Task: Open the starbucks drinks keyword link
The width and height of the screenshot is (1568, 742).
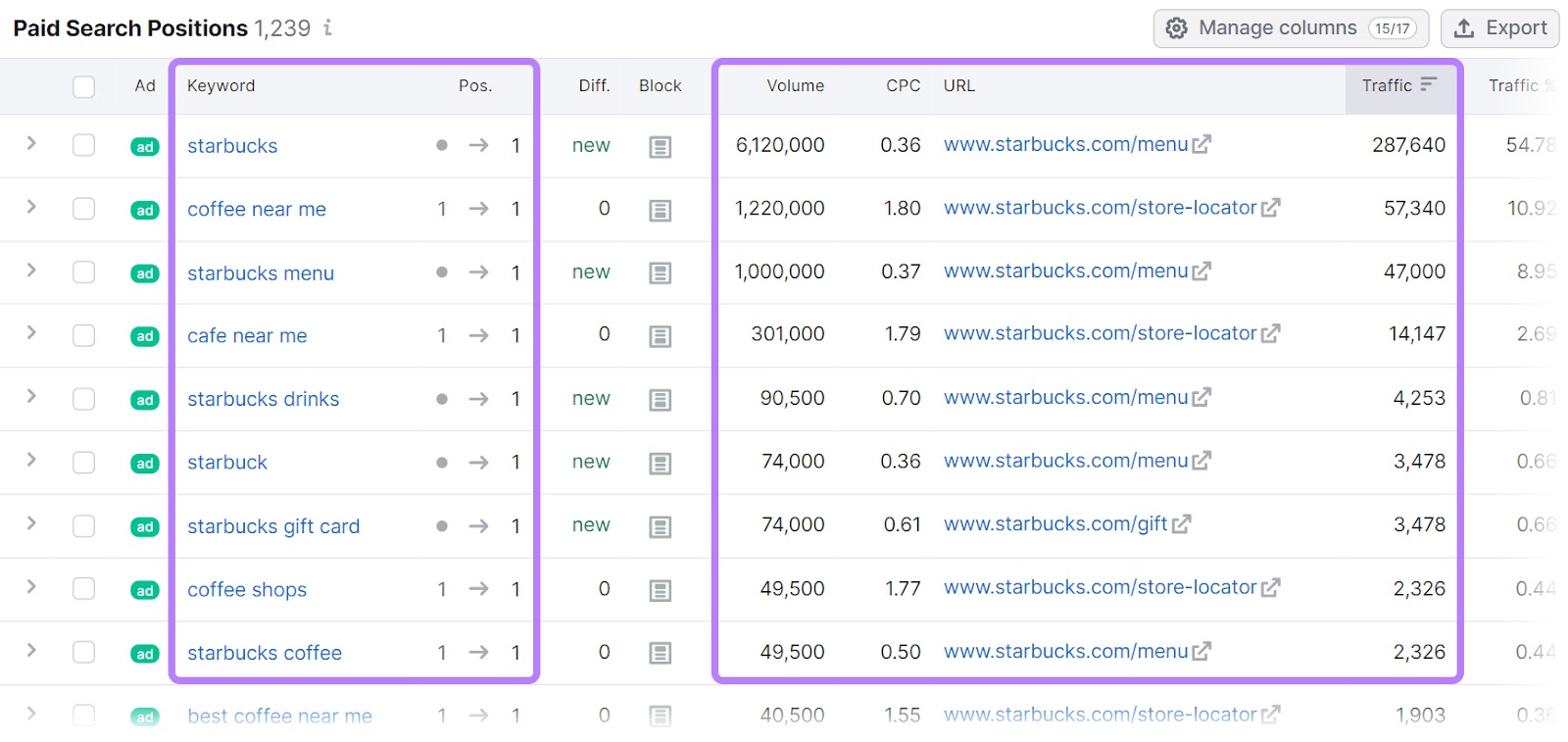Action: (263, 399)
